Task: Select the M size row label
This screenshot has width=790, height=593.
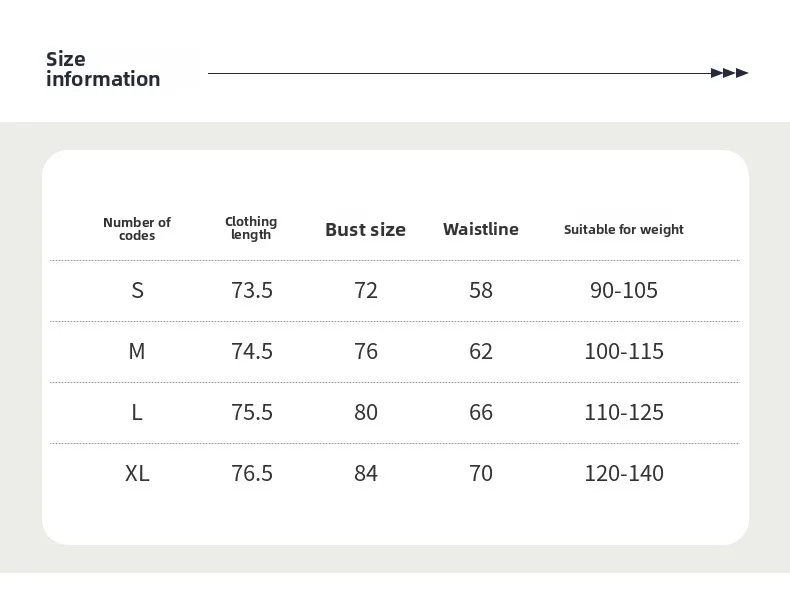Action: point(137,351)
